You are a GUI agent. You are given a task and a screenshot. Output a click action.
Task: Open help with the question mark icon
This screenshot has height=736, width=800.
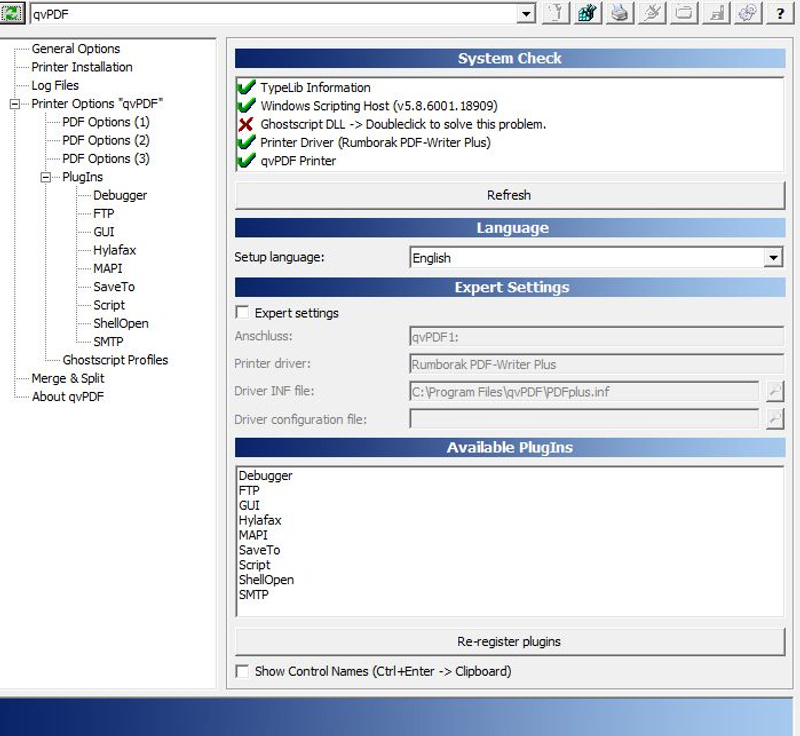pyautogui.click(x=779, y=14)
